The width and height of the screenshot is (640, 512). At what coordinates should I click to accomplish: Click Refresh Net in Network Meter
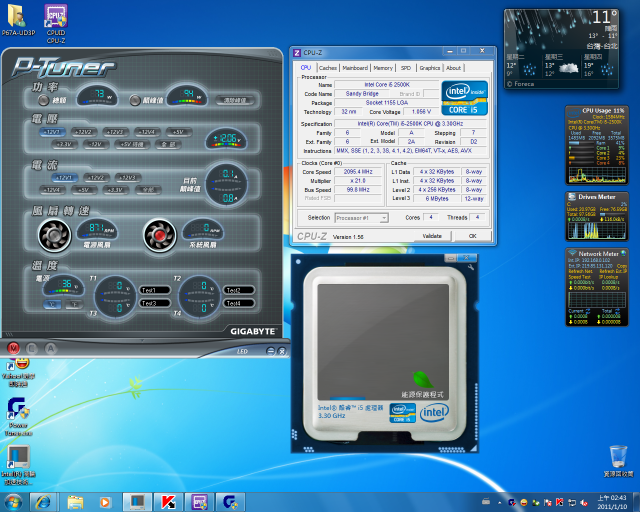point(580,271)
